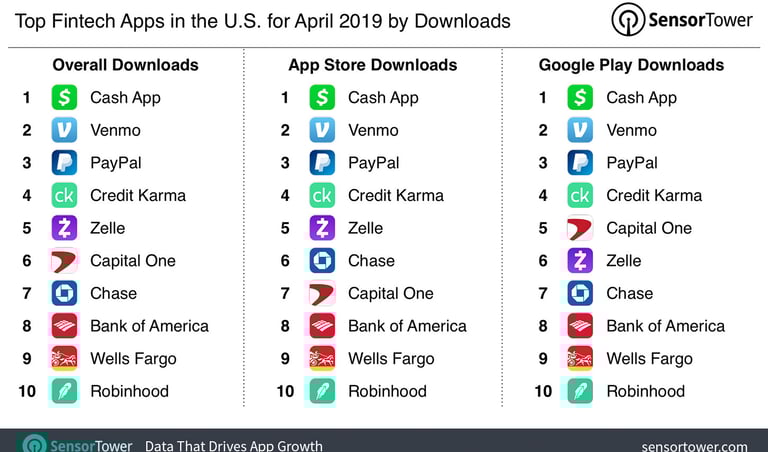The image size is (768, 452).
Task: Click the Zelle icon in App Store Downloads
Action: click(322, 228)
